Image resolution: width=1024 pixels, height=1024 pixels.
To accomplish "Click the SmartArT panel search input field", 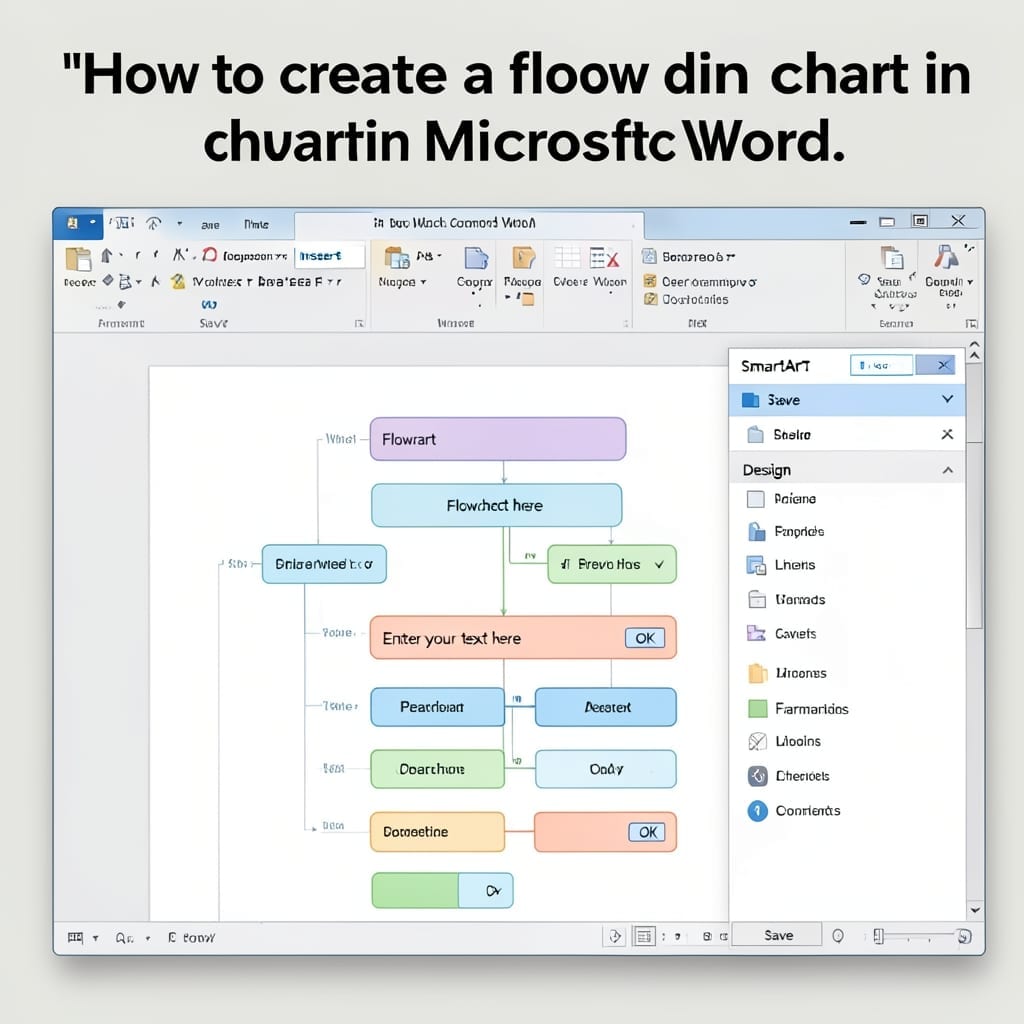I will pyautogui.click(x=881, y=365).
